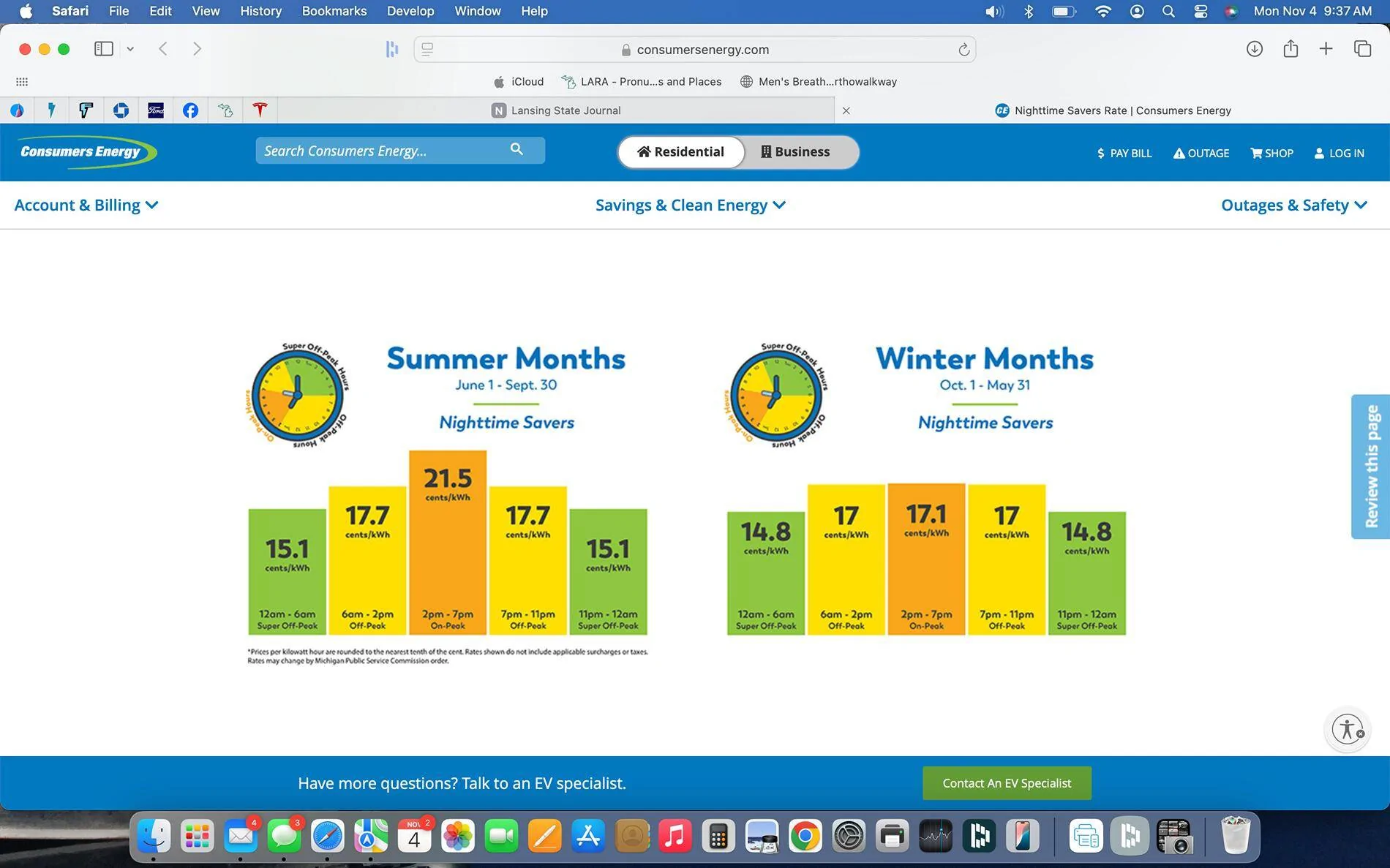Open the Bookmarks menu
Screen dimensions: 1390x868
(334, 11)
